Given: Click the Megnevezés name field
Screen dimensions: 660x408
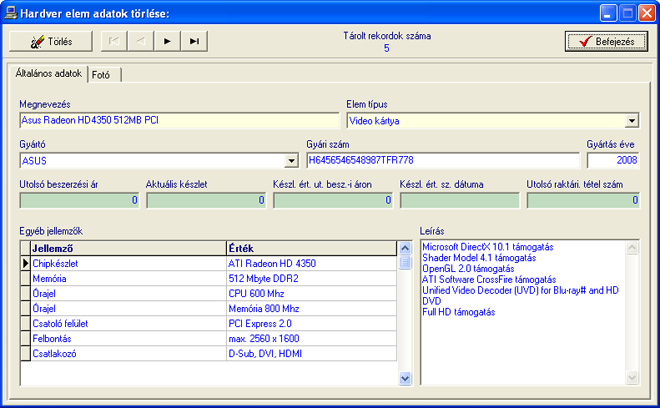Looking at the screenshot, I should [x=179, y=120].
